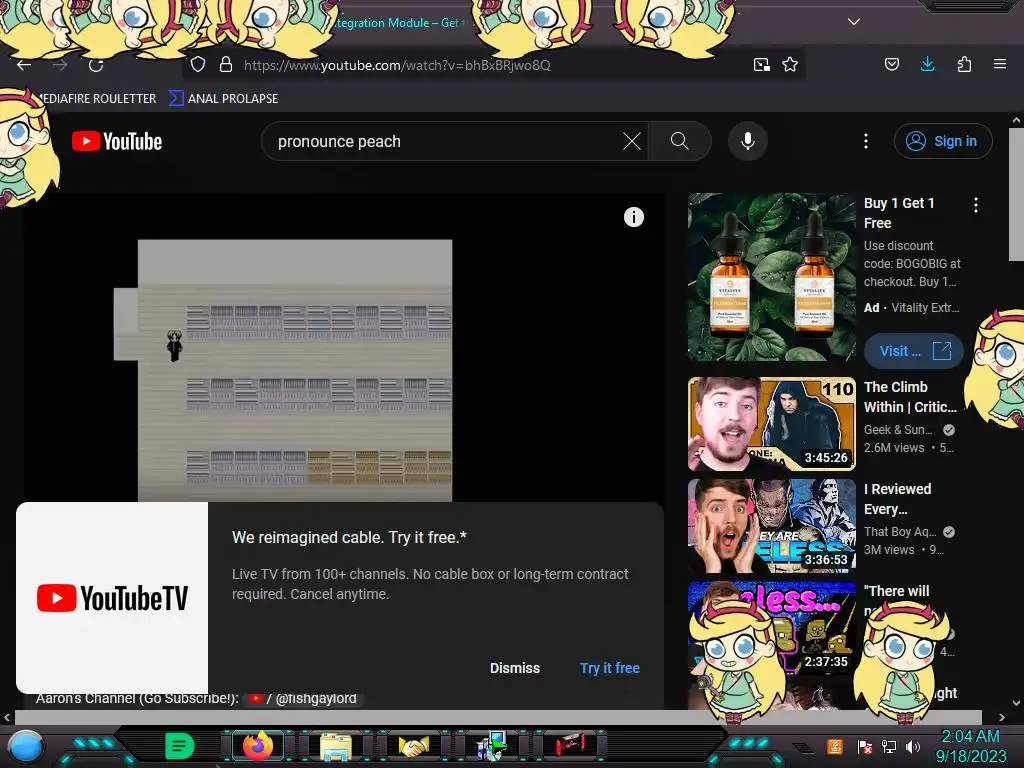Viewport: 1024px width, 768px height.
Task: Start voice search with the microphone
Action: click(x=748, y=141)
